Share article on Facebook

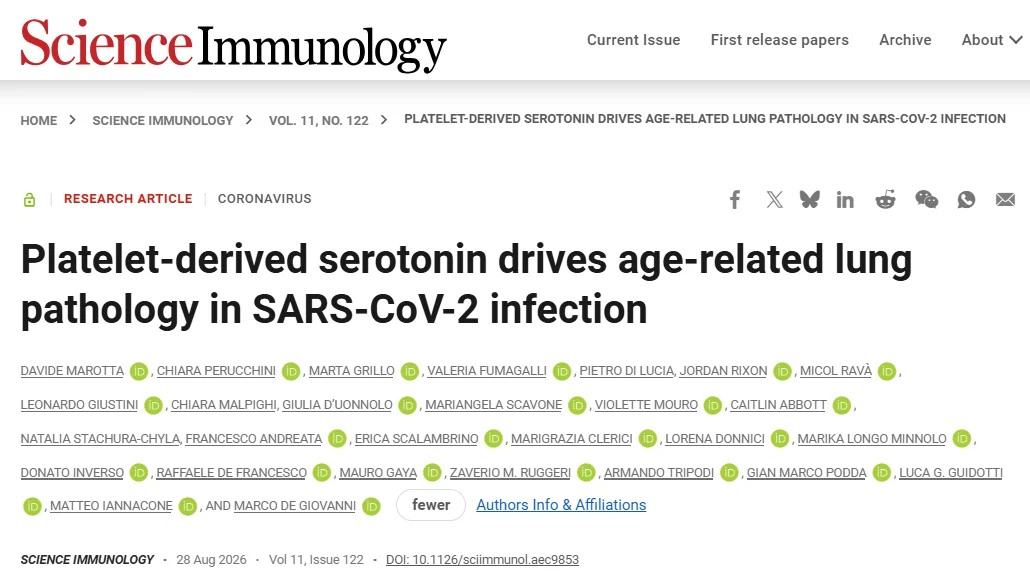[735, 199]
